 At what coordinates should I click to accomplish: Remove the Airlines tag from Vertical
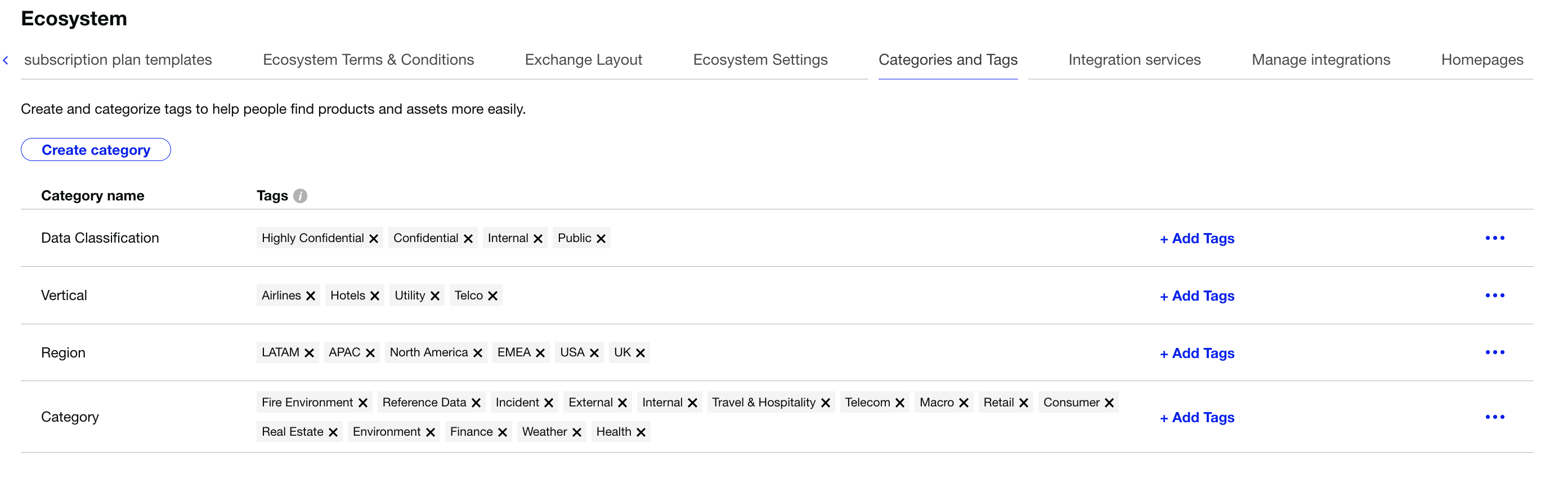click(x=311, y=296)
